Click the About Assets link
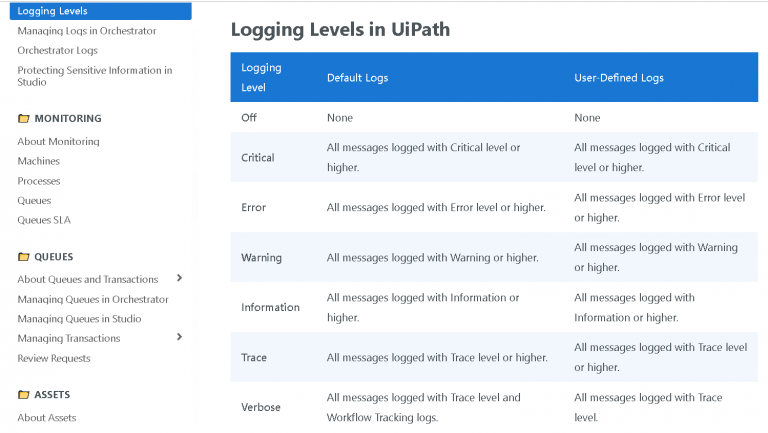 (x=47, y=418)
